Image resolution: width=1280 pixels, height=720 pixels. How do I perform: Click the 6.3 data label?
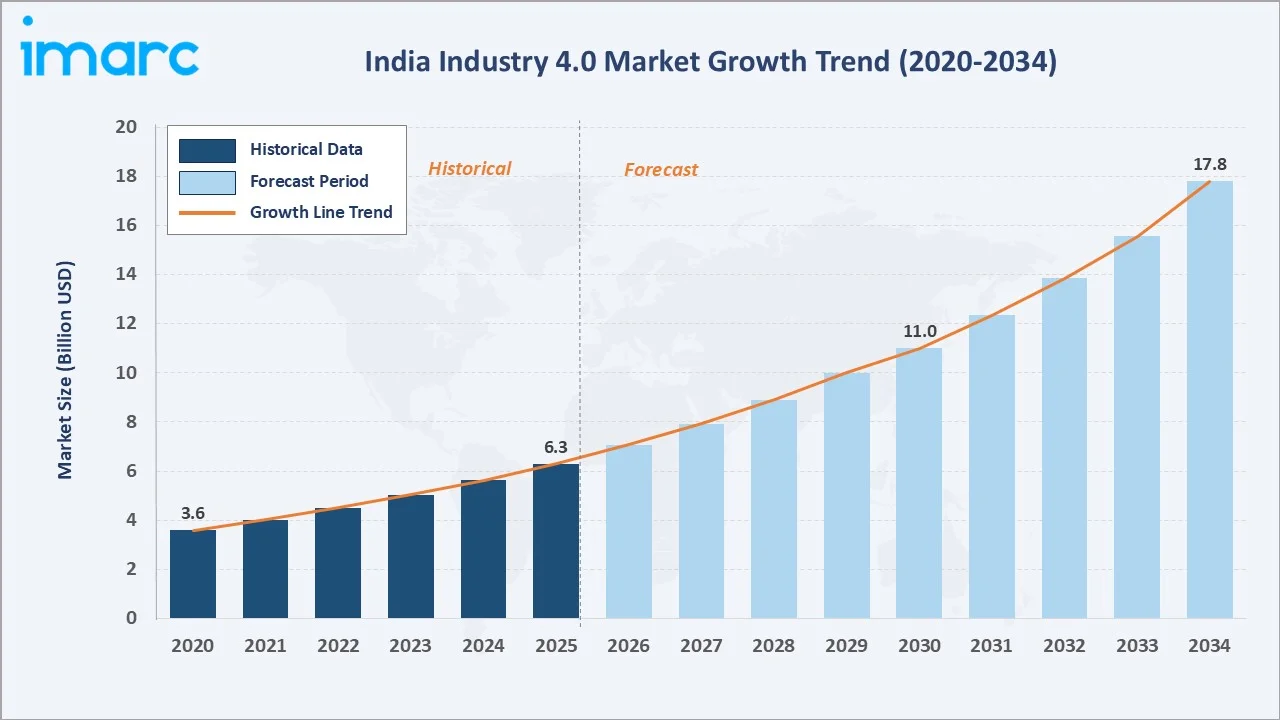556,447
